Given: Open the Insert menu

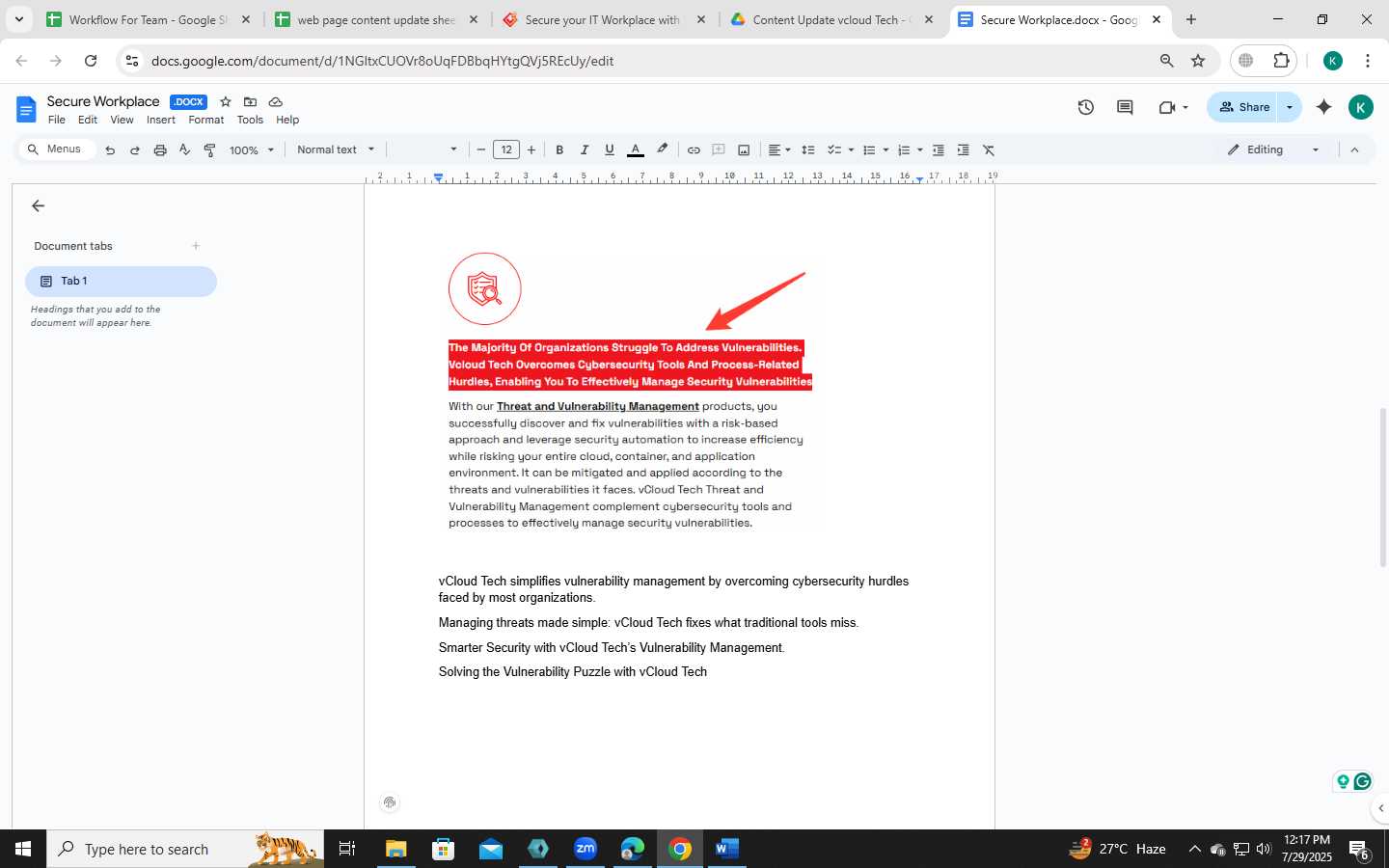Looking at the screenshot, I should [x=161, y=120].
